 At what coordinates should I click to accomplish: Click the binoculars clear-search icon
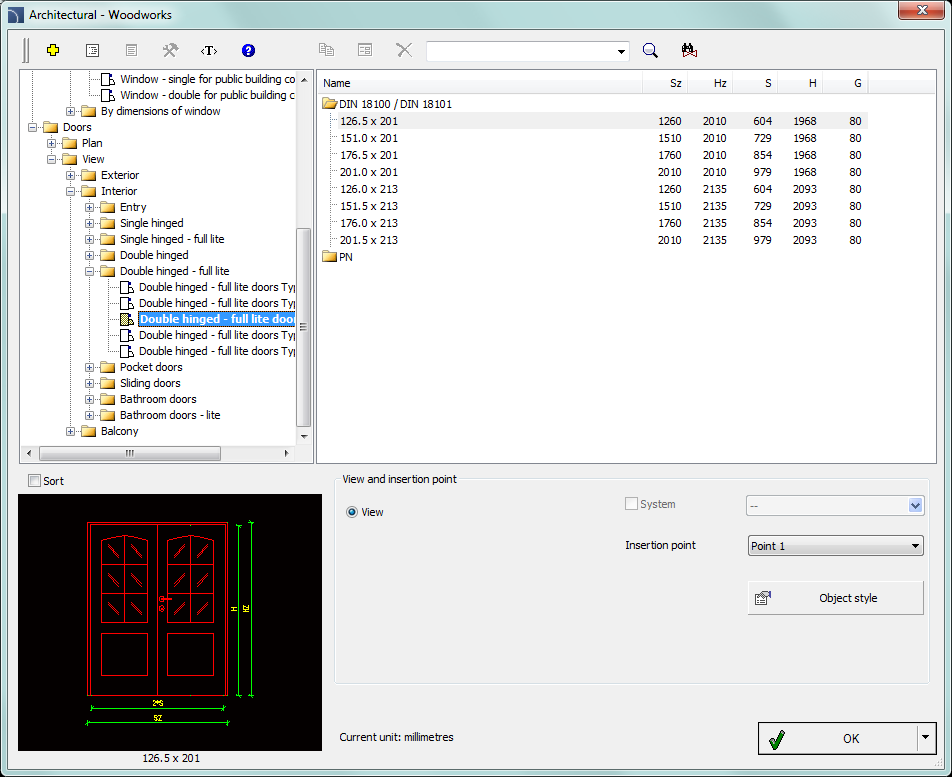[x=689, y=50]
